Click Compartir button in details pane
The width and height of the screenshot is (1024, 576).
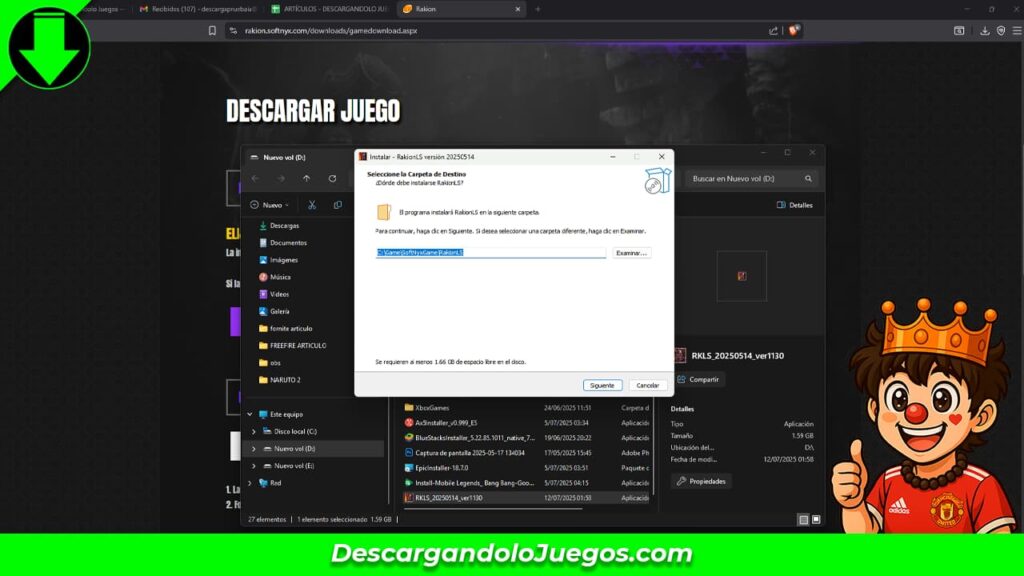point(698,380)
